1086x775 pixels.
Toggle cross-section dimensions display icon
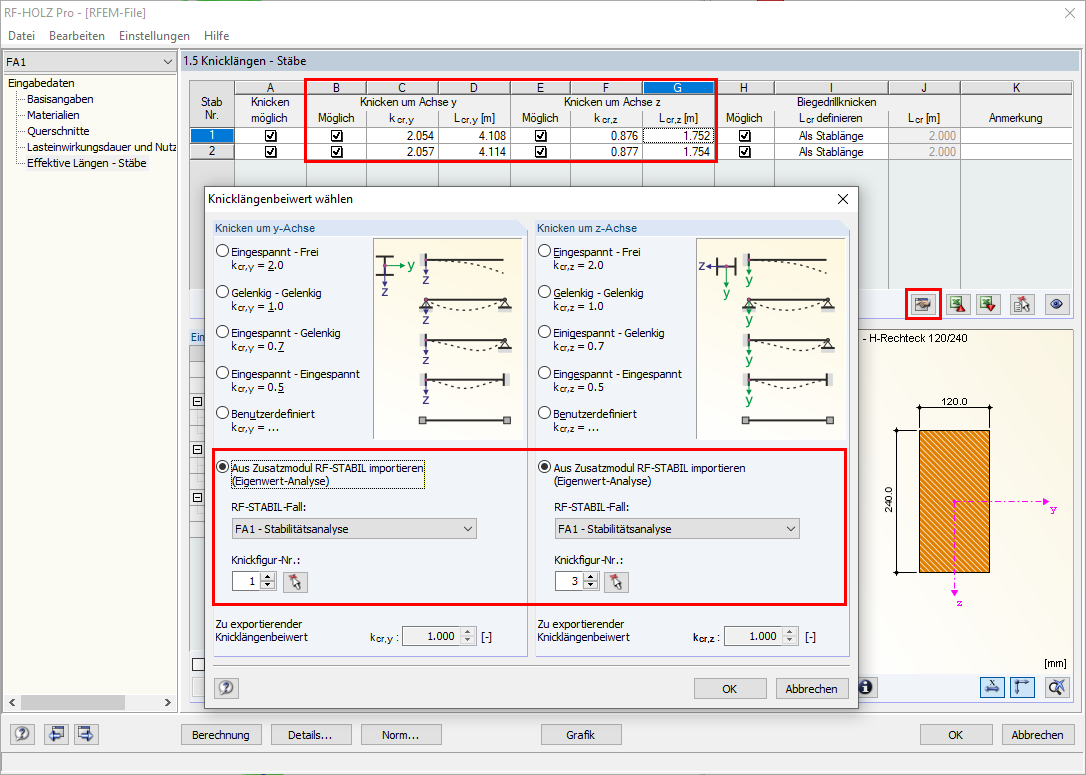click(992, 687)
